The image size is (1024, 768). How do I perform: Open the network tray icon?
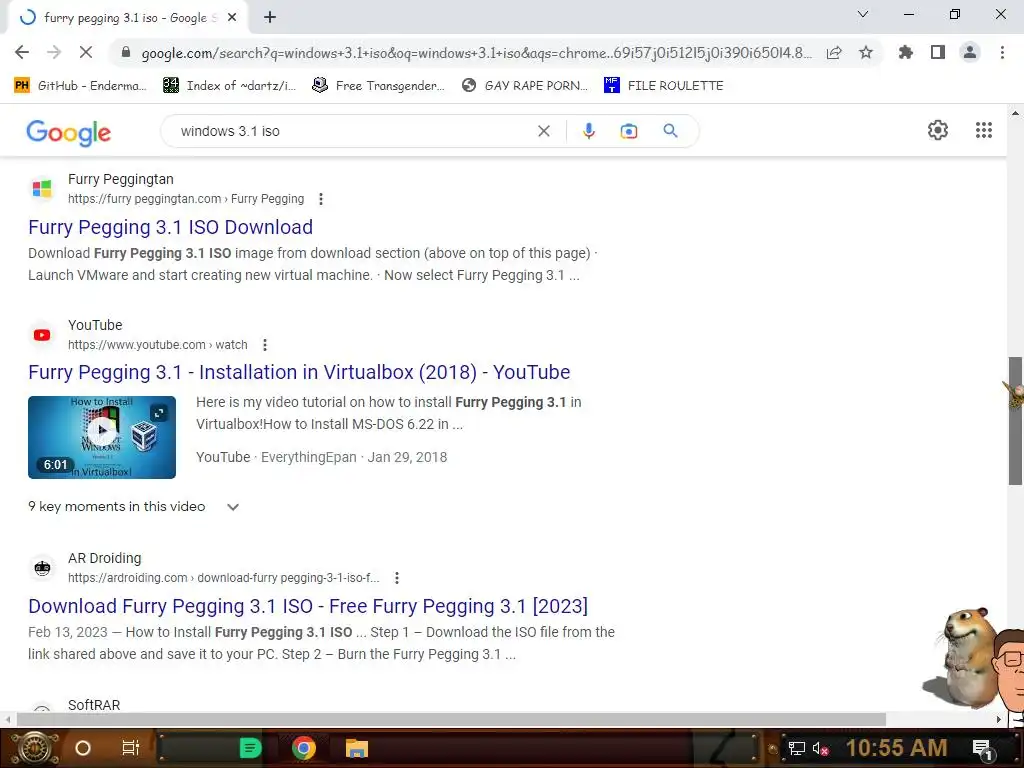pyautogui.click(x=796, y=748)
